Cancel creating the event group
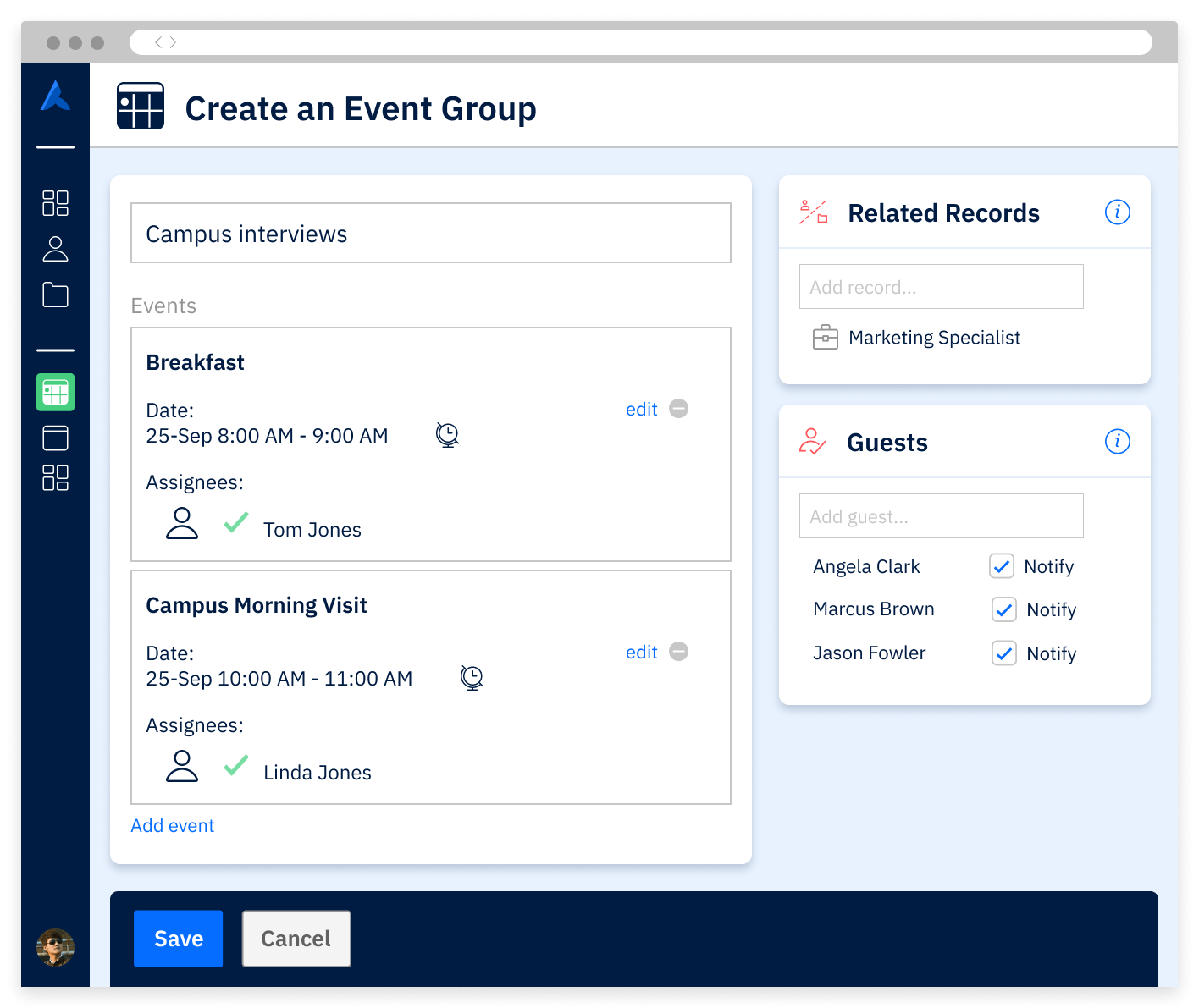Image resolution: width=1199 pixels, height=1008 pixels. click(296, 939)
